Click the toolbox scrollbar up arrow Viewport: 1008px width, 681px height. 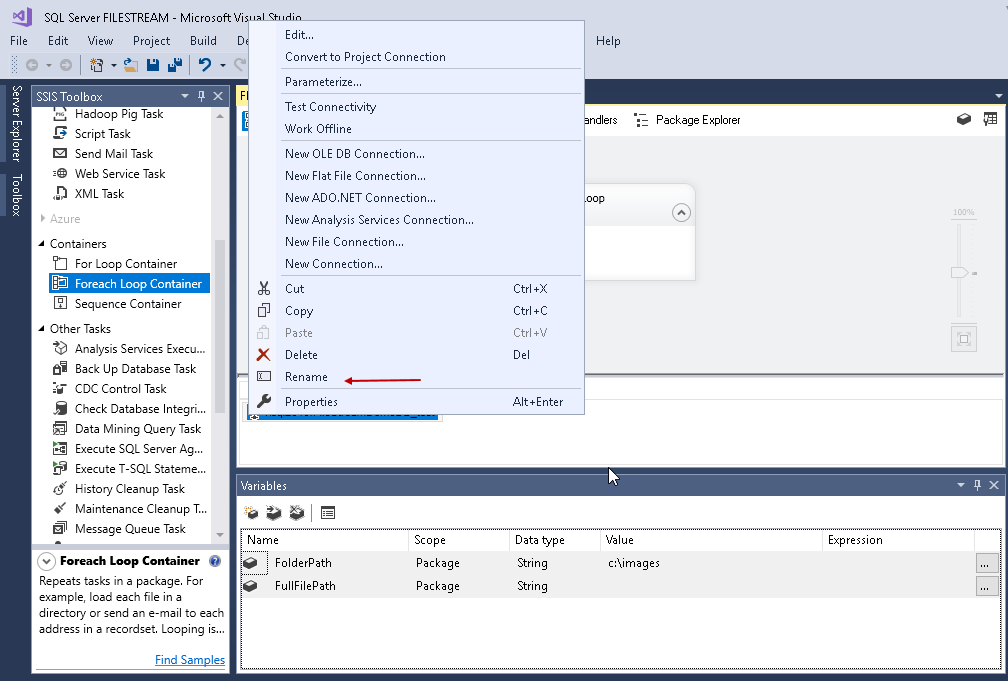pyautogui.click(x=220, y=116)
